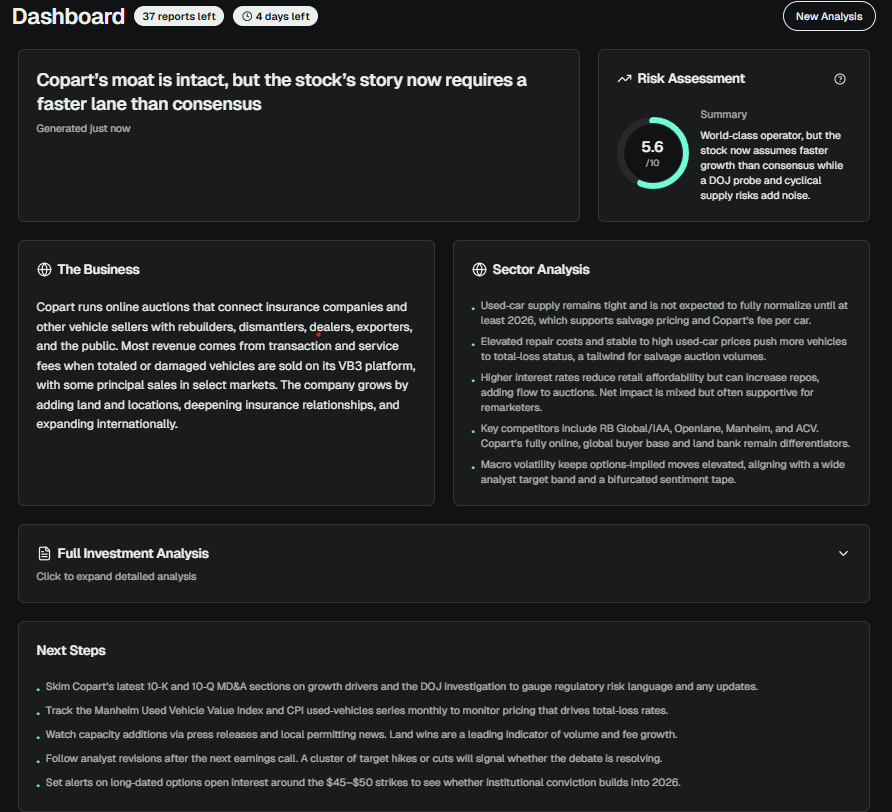Click the 5.6/10 risk score gauge

653,153
